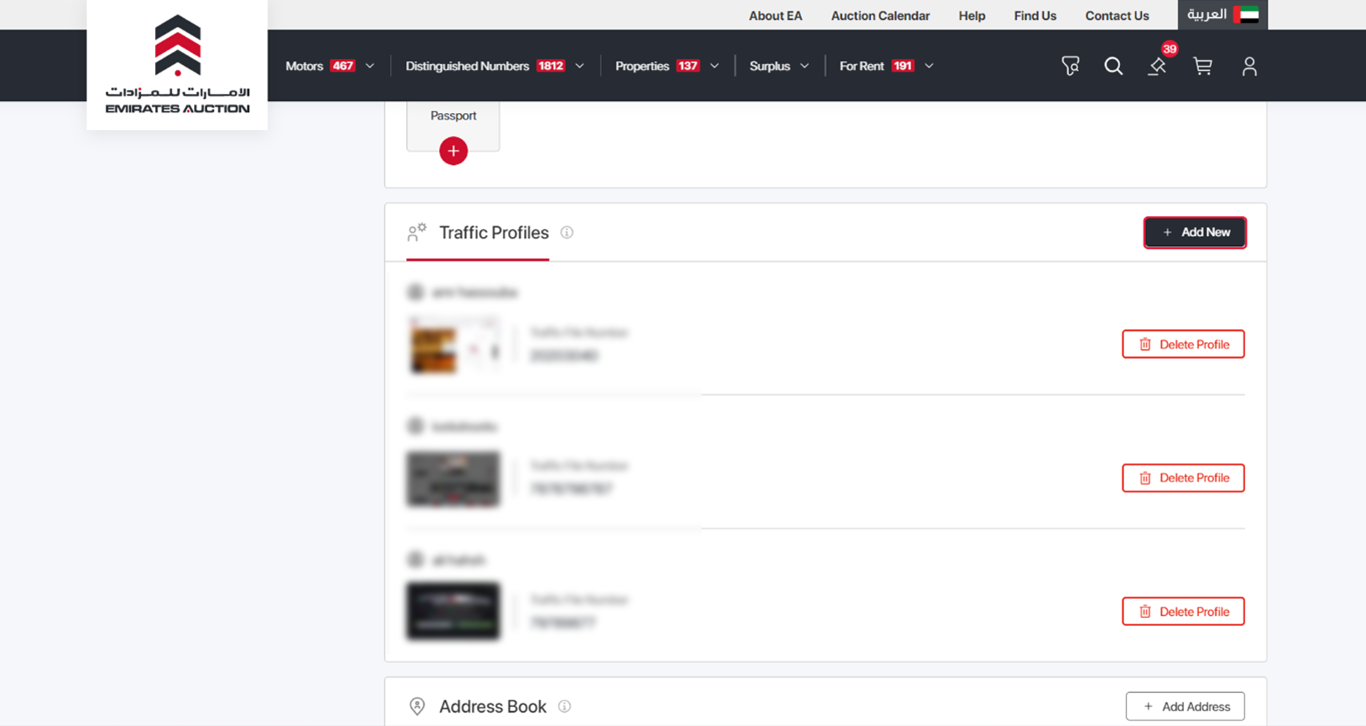1366x726 pixels.
Task: Open the For Rent dropdown
Action: tap(927, 65)
